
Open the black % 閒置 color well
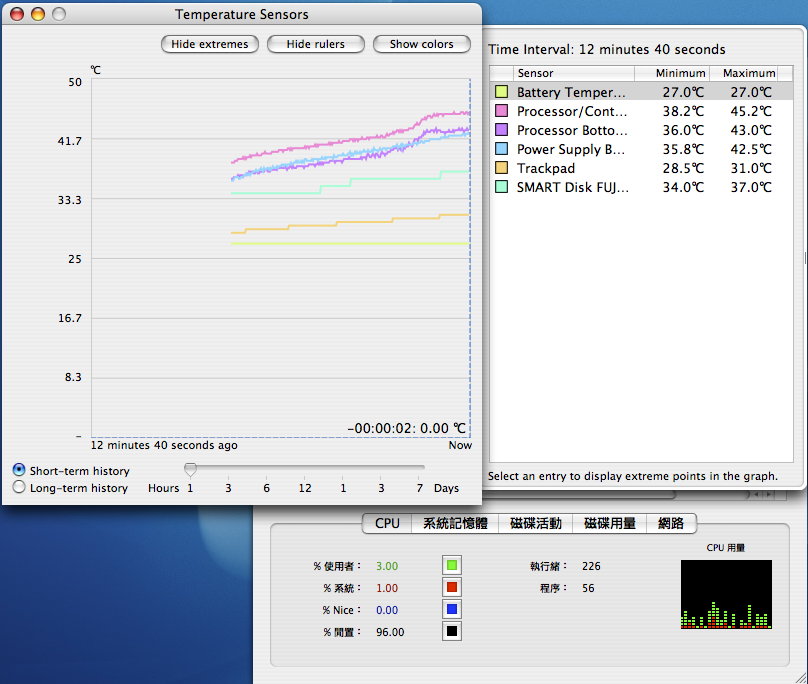click(452, 631)
